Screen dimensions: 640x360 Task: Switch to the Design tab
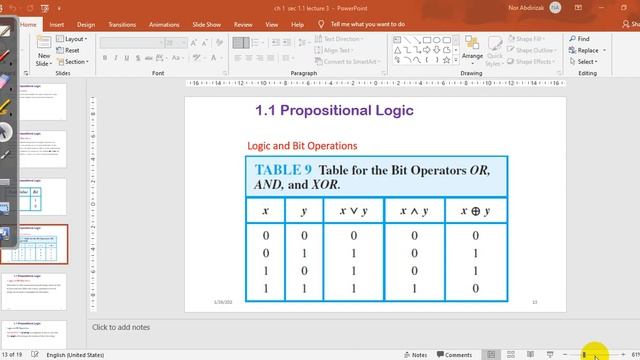coord(86,24)
